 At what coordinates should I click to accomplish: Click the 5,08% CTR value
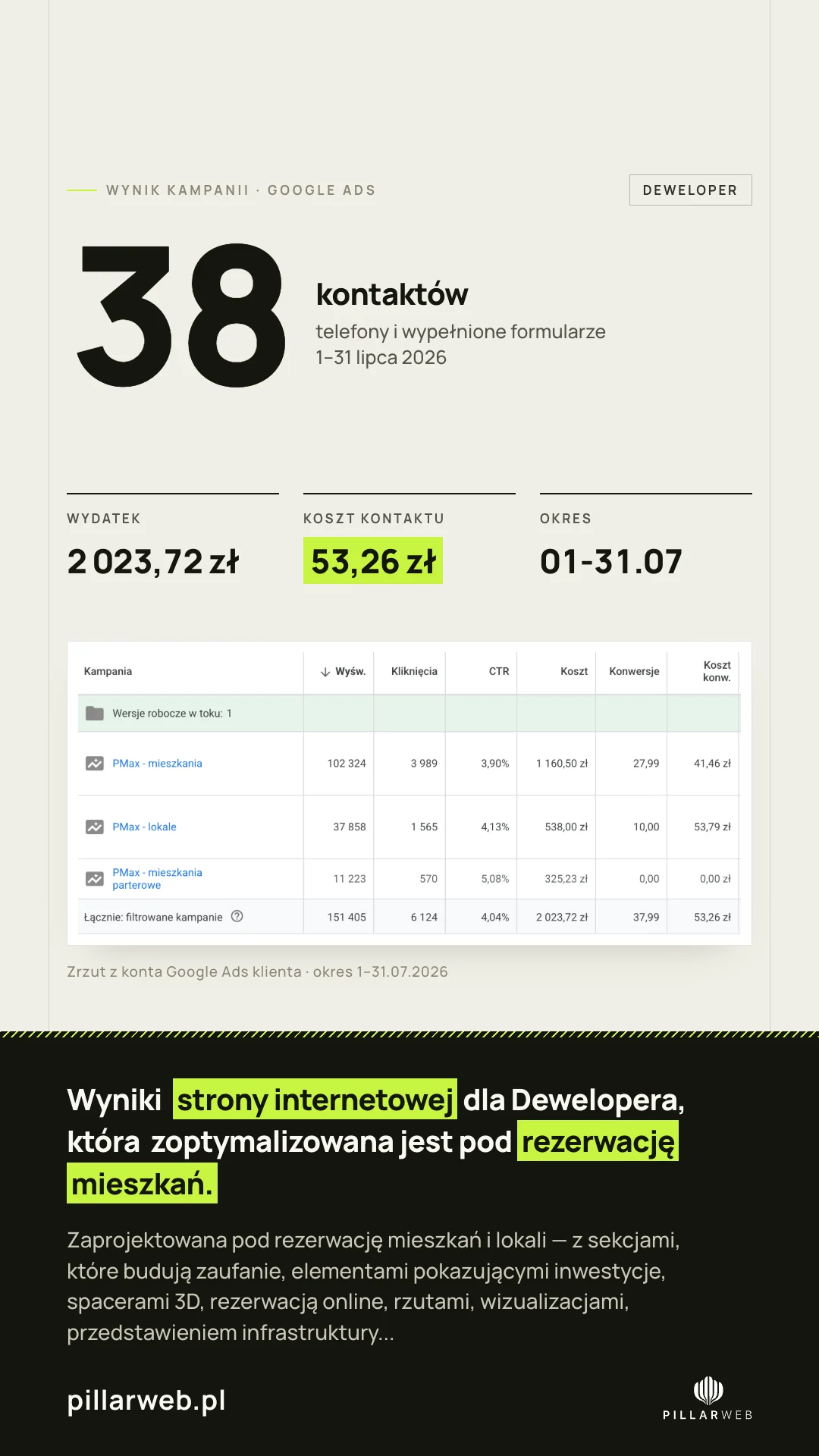495,879
